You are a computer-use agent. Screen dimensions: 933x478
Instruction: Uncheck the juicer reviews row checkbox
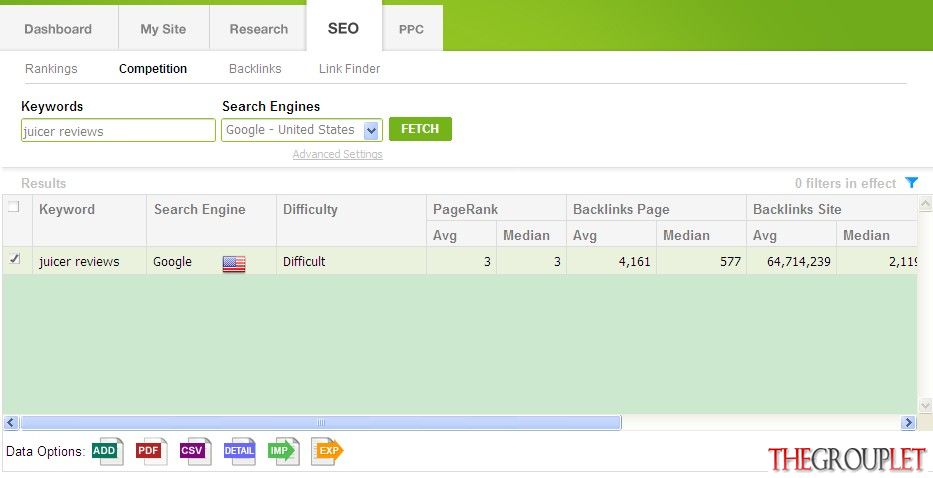coord(14,258)
